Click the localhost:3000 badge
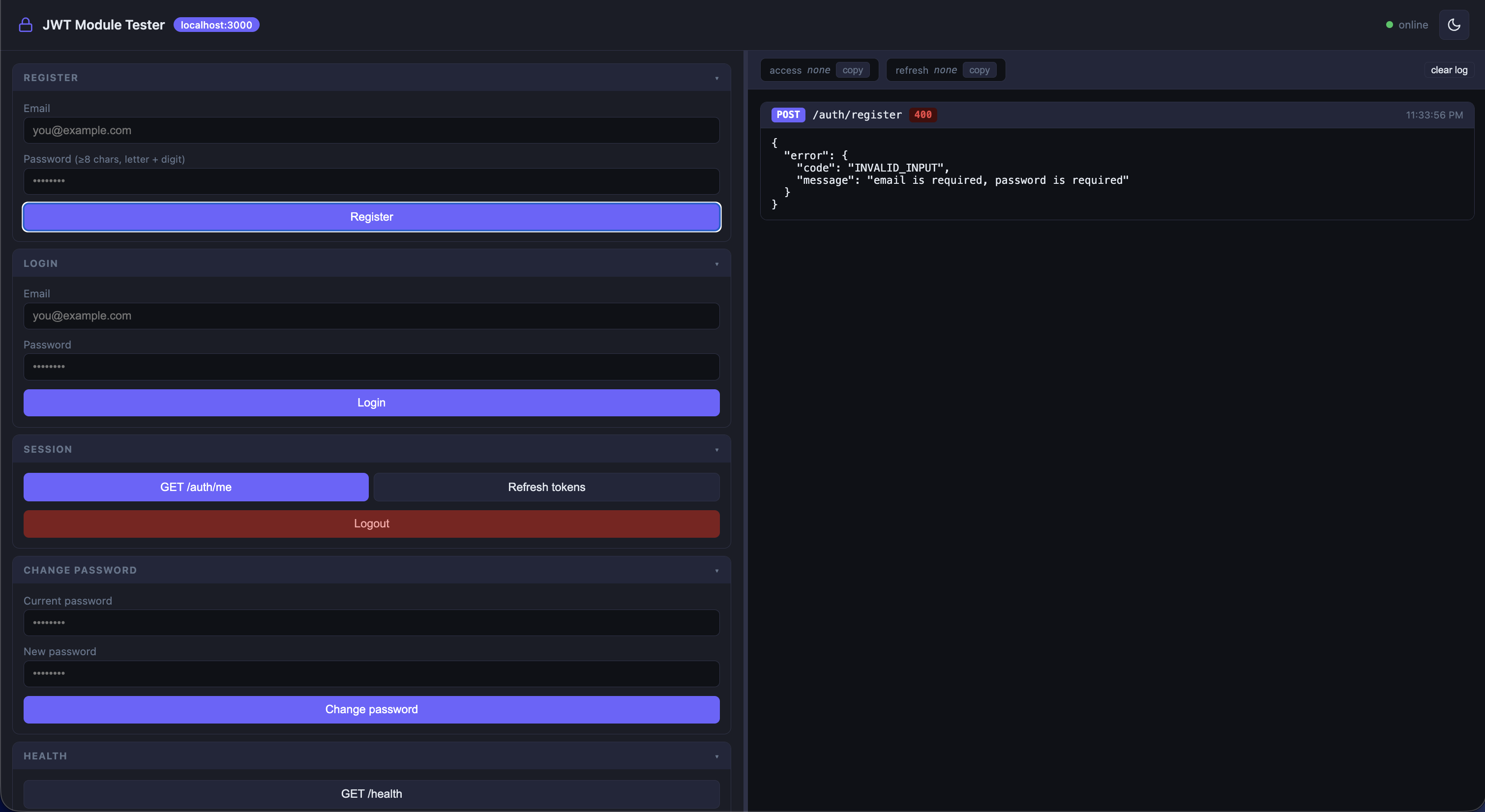This screenshot has height=812, width=1485. coord(216,25)
